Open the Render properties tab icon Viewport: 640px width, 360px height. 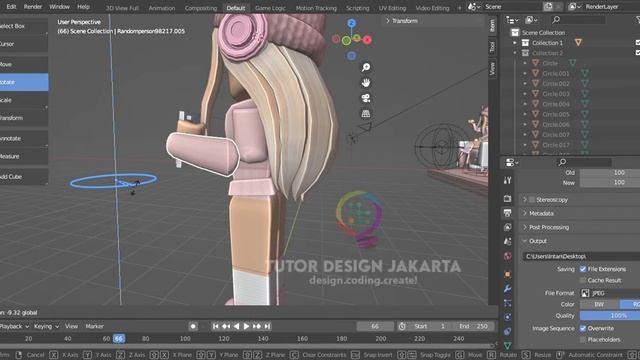(x=508, y=198)
